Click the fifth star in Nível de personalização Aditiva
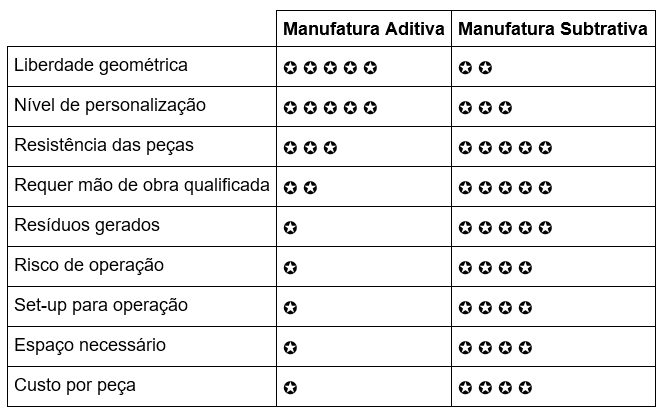The height and width of the screenshot is (414, 665). [x=370, y=108]
